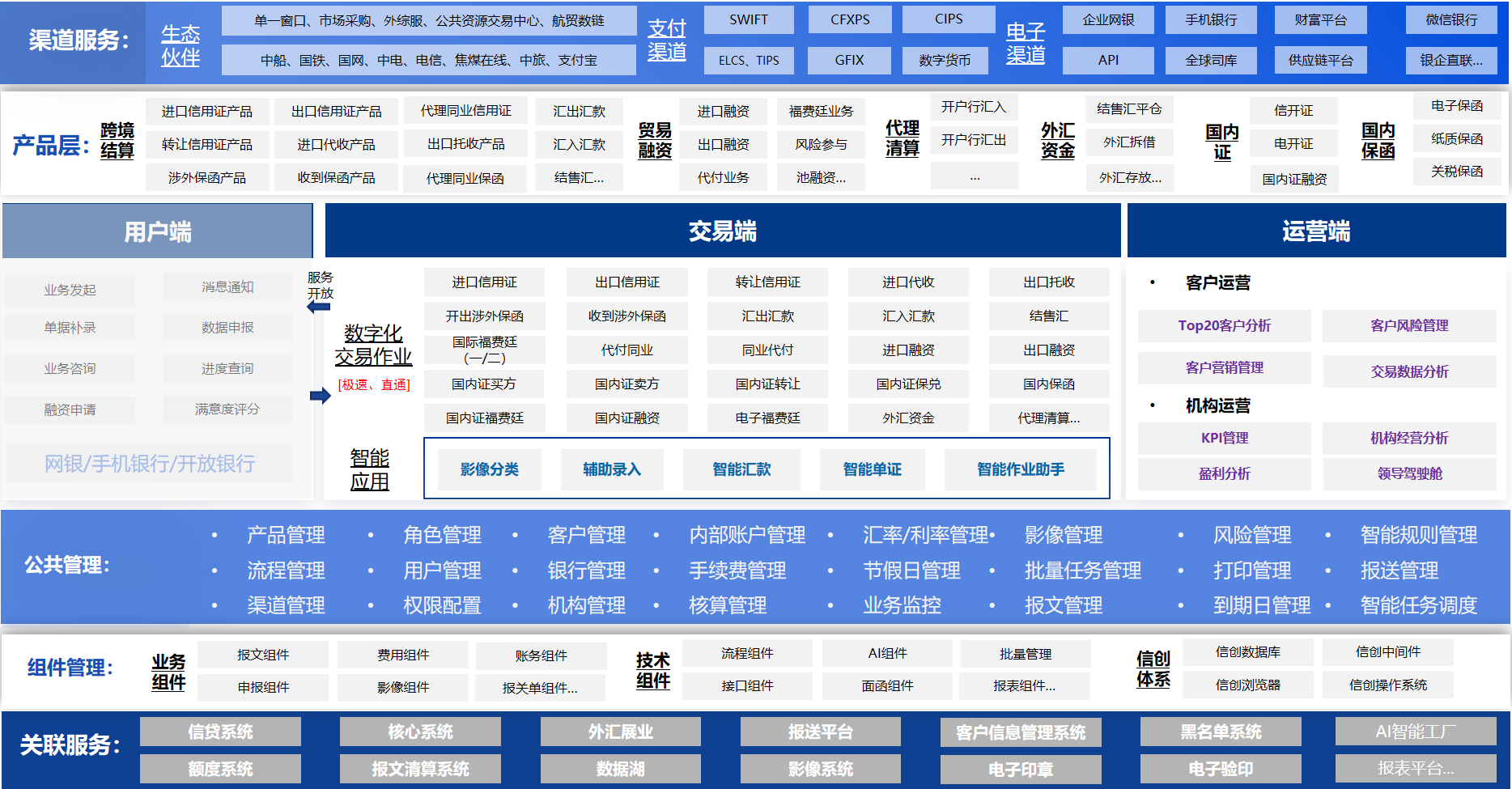
Task: Expand the ellipsis box under 开户行汇出
Action: pos(975,176)
